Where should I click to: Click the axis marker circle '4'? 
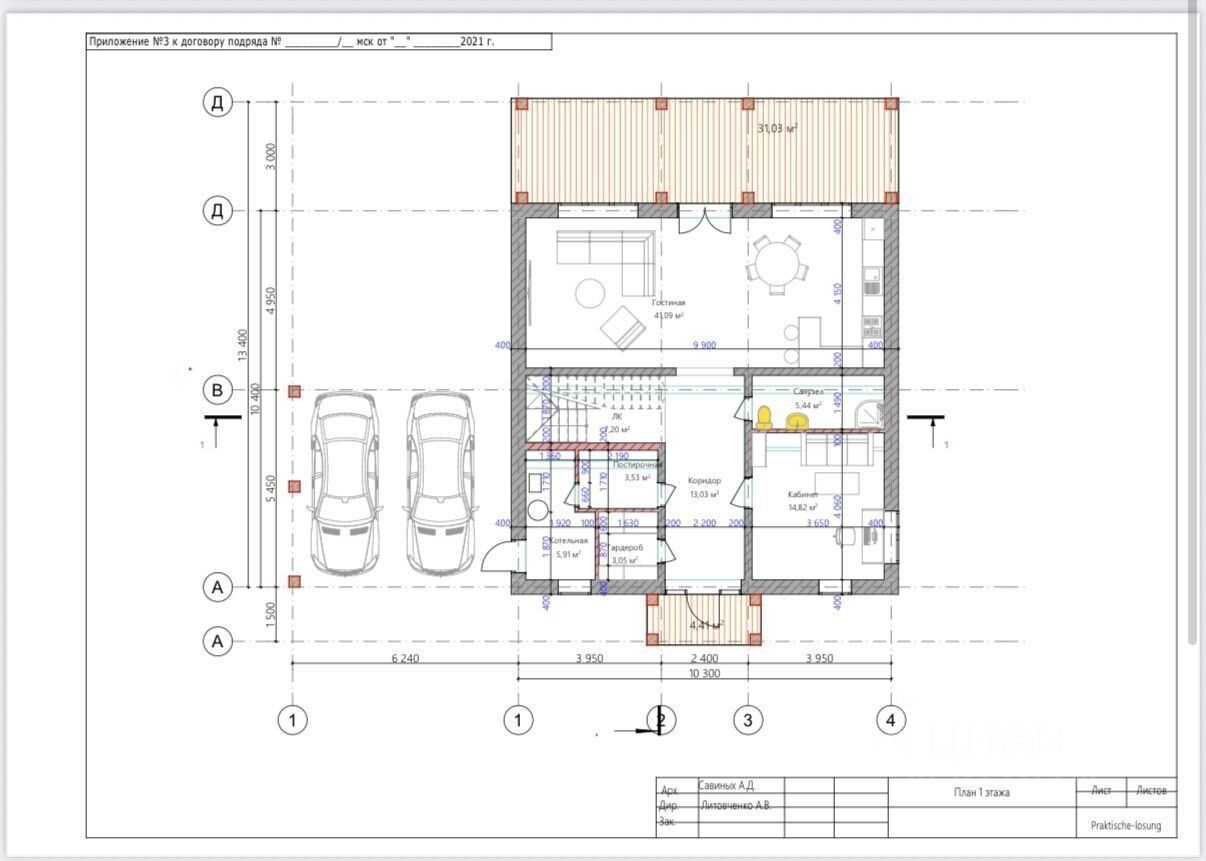point(891,720)
